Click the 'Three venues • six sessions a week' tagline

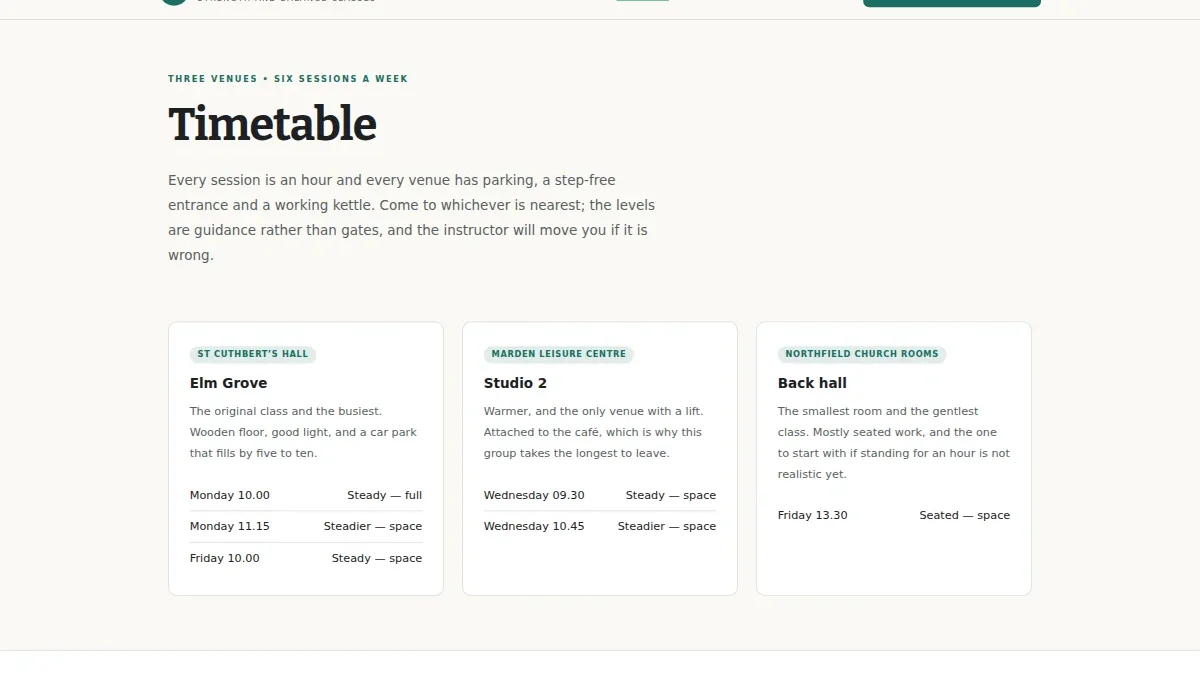[288, 79]
